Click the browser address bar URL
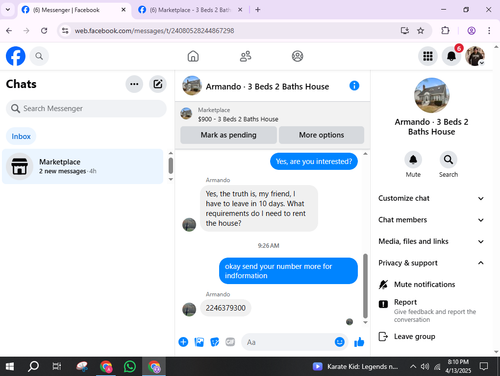Image resolution: width=500 pixels, height=376 pixels. click(x=154, y=31)
